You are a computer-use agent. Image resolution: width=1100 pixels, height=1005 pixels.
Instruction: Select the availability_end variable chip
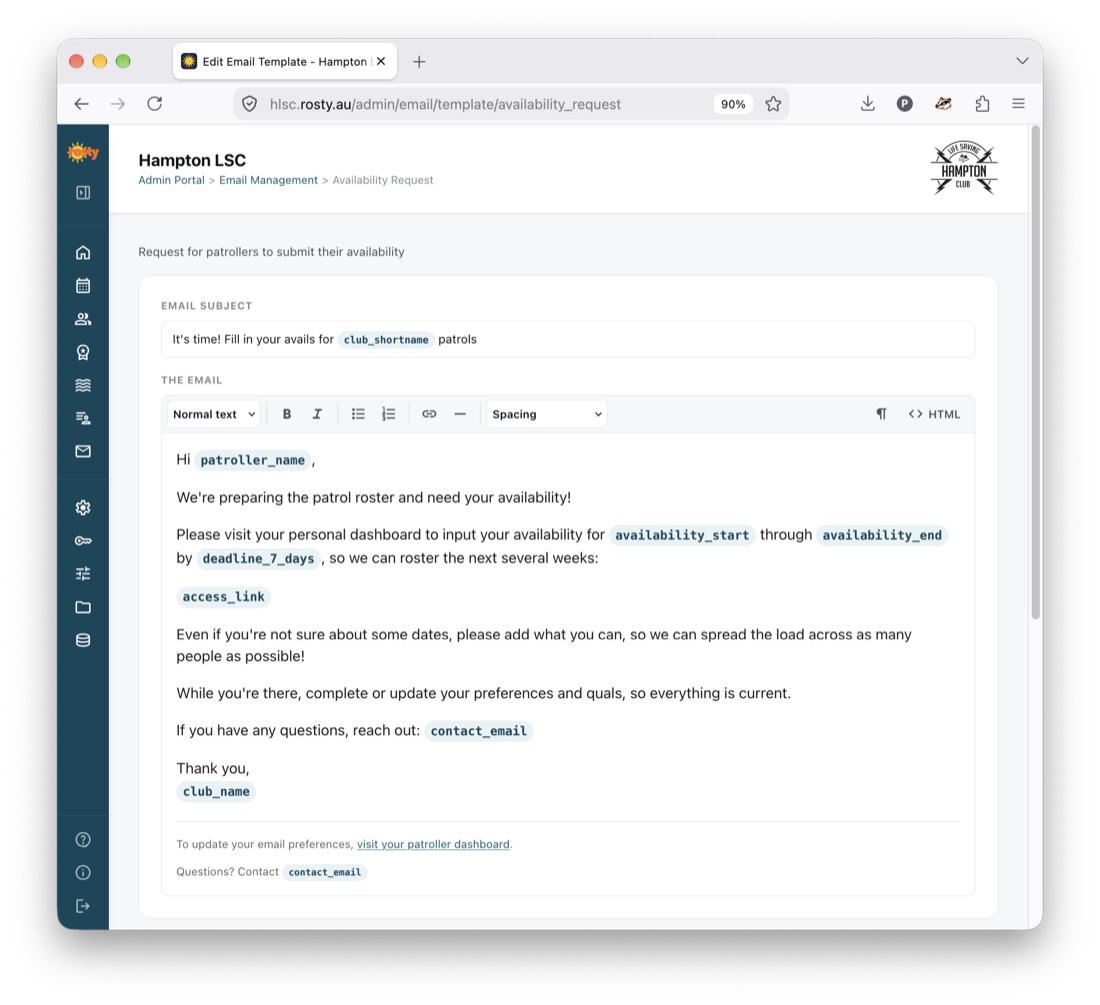882,535
